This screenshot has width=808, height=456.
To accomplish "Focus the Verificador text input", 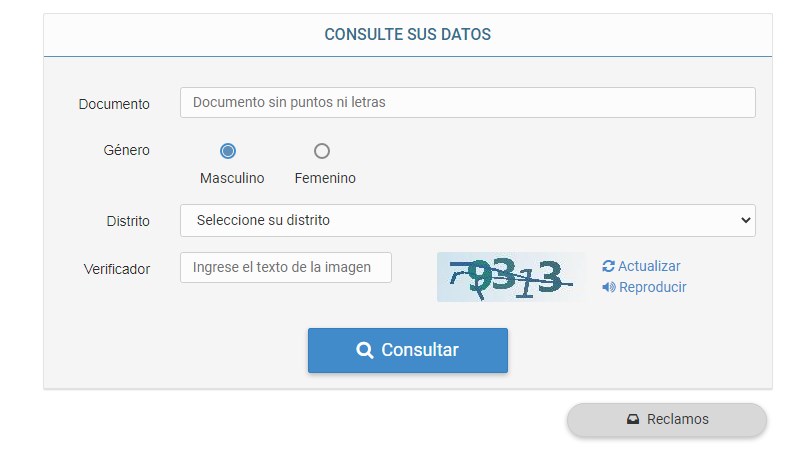I will [286, 267].
